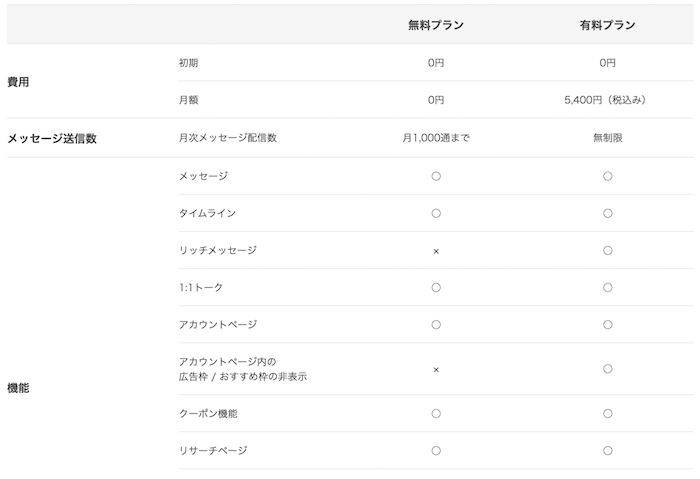Click free plan circle for クーポン機能
The image size is (700, 479).
pyautogui.click(x=436, y=414)
